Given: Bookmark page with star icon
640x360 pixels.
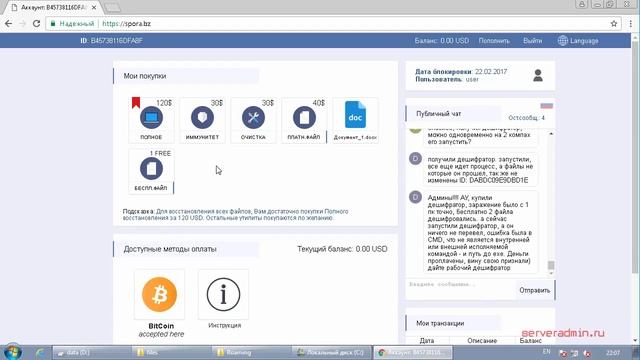Looking at the screenshot, I should coord(614,24).
